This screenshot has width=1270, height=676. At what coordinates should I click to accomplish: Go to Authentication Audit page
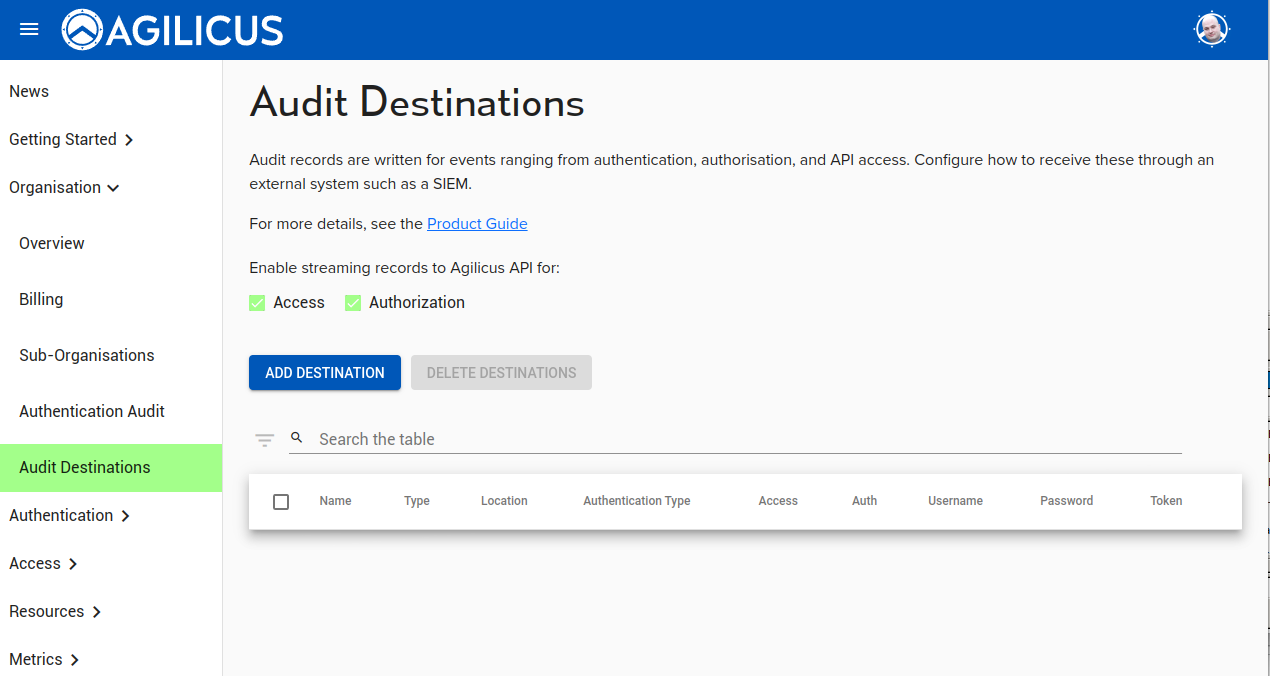[x=92, y=412]
